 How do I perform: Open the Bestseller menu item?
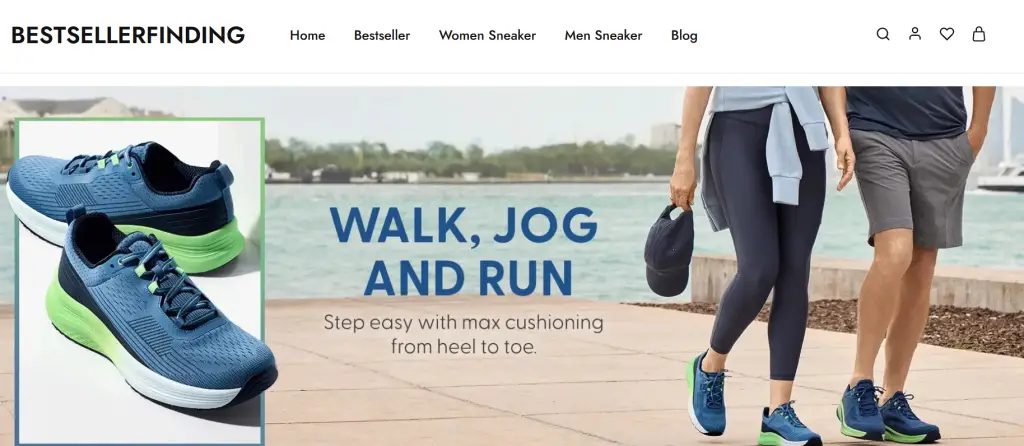tap(382, 35)
